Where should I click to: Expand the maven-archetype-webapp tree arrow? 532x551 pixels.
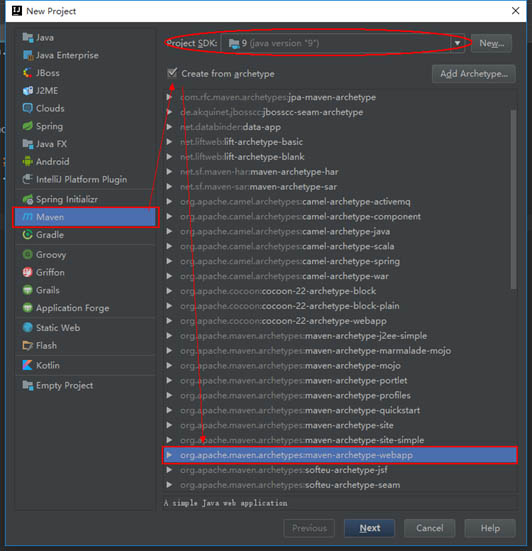coord(169,455)
